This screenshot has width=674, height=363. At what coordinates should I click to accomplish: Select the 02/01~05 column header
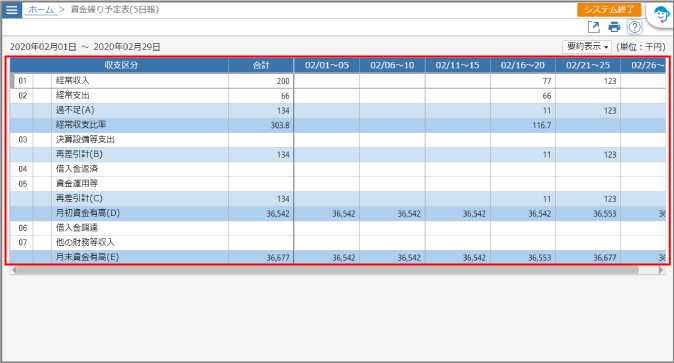(x=327, y=65)
